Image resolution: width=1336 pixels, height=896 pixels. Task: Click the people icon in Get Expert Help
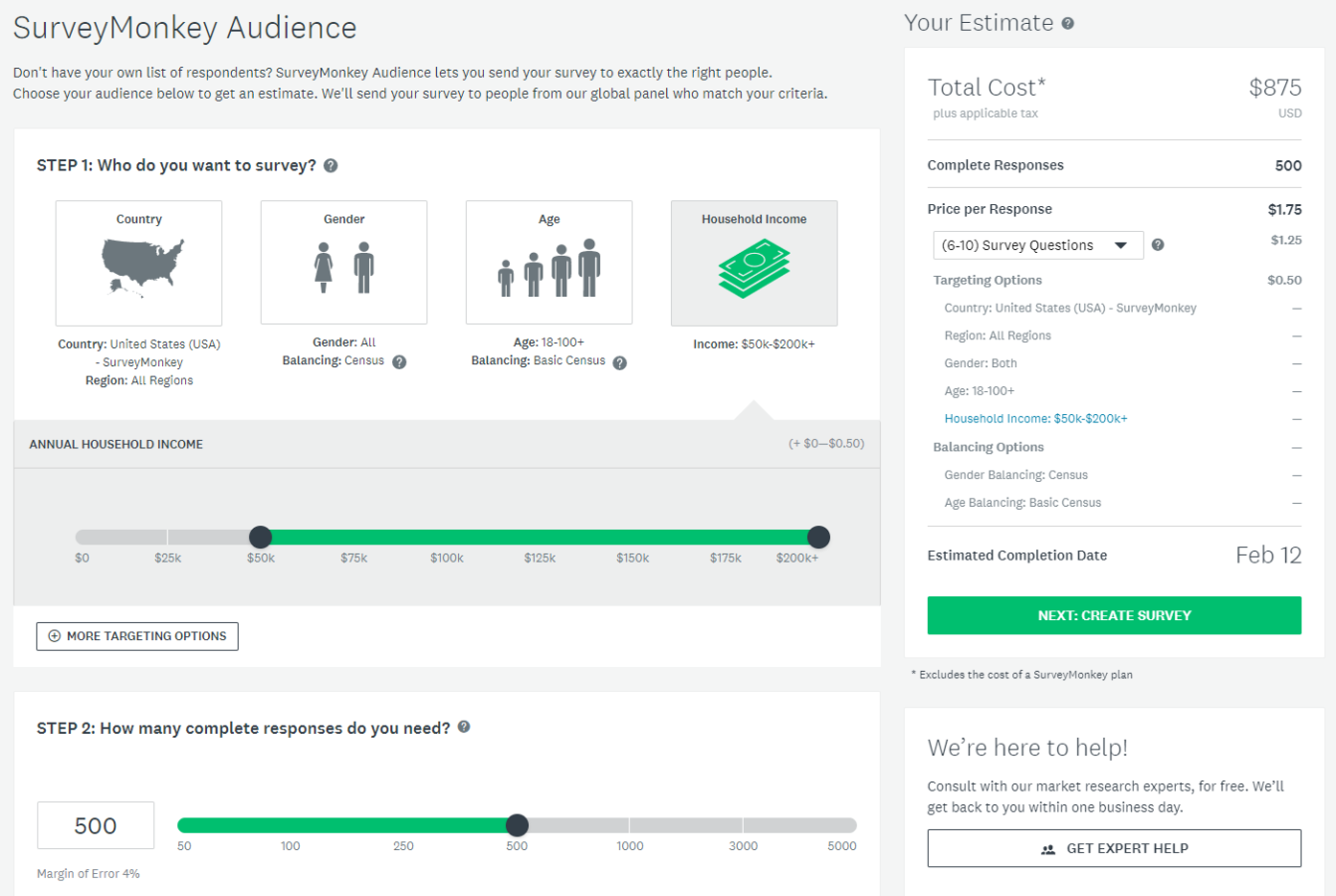pos(1047,849)
